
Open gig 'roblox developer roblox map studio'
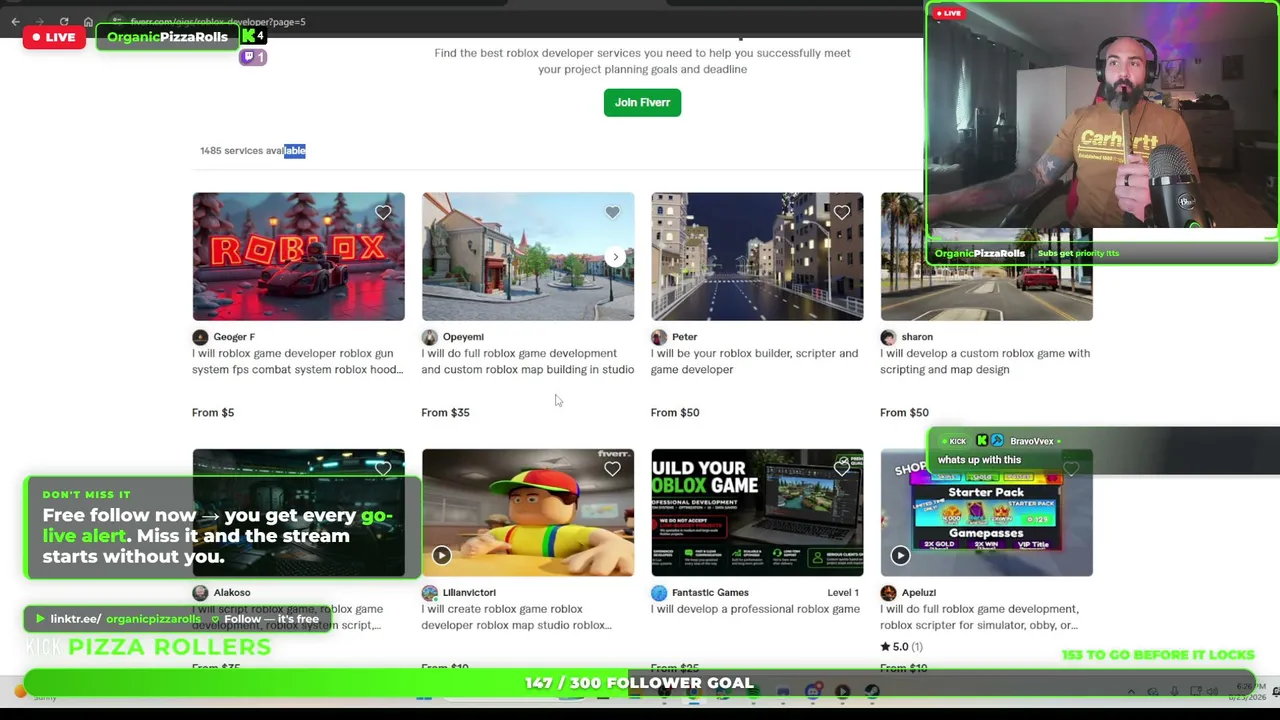point(516,617)
